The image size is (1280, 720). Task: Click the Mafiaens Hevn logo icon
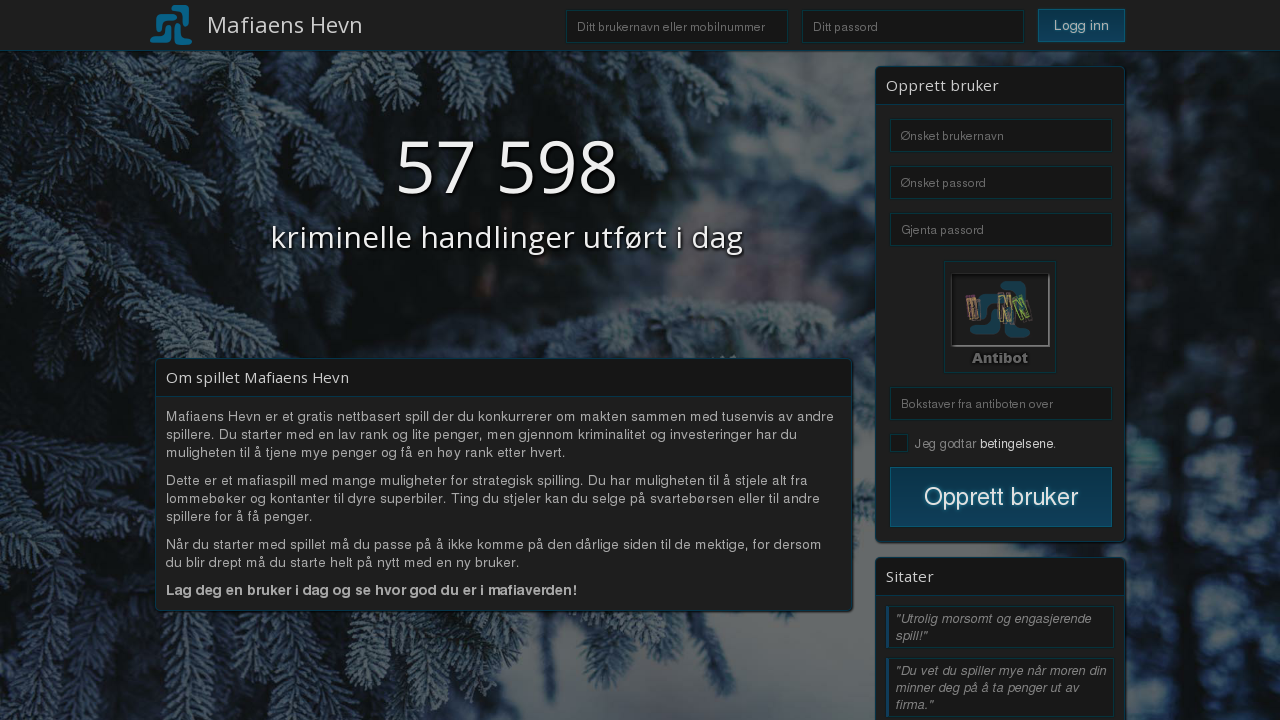click(171, 25)
